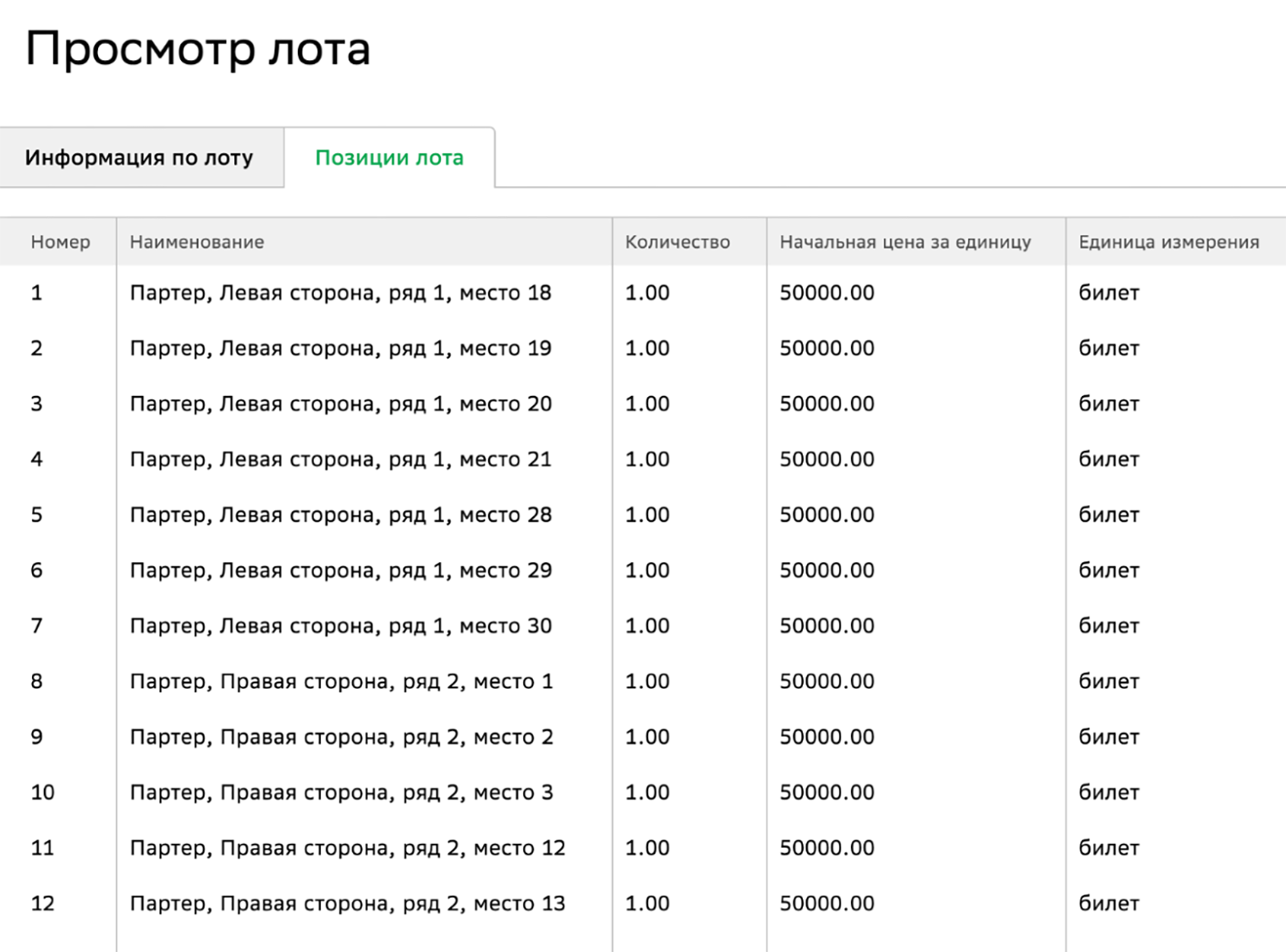Click quantity 1.00 in row 3
The image size is (1286, 952).
tap(647, 404)
